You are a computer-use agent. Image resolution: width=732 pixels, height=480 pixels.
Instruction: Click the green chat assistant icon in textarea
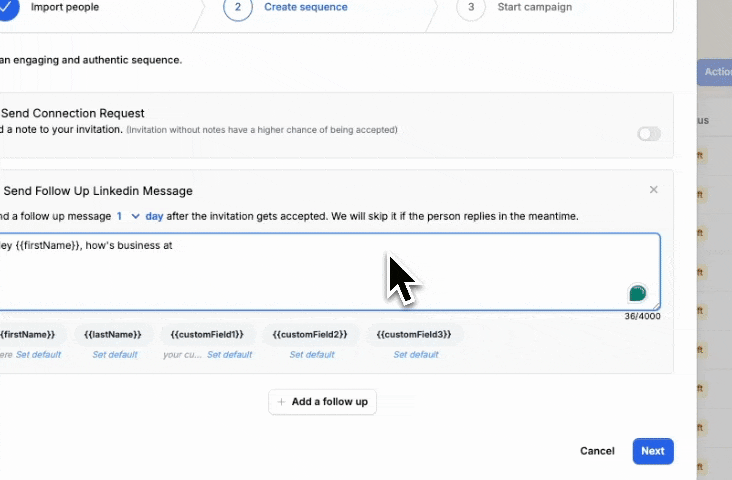coord(637,293)
